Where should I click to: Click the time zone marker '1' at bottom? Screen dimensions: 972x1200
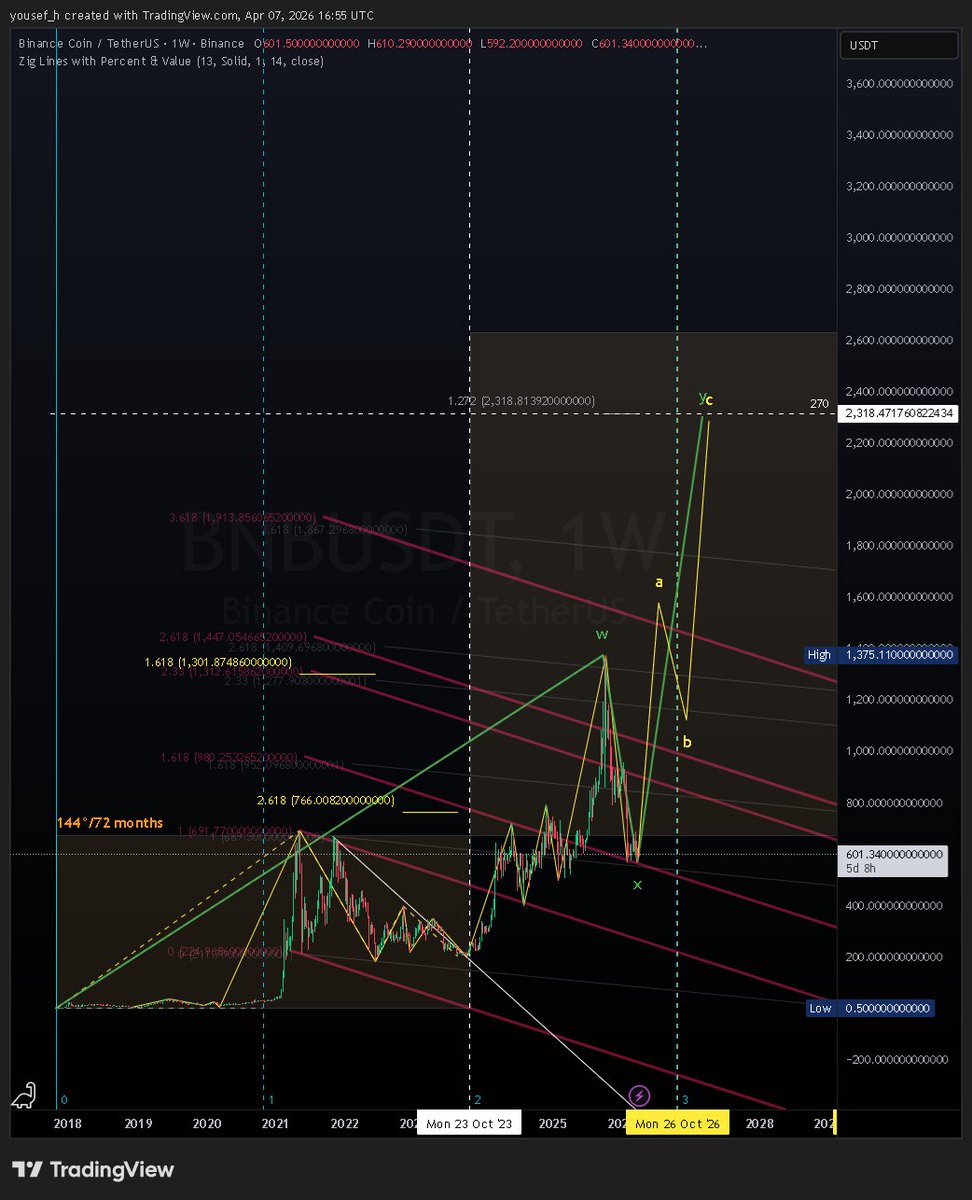click(x=270, y=1099)
